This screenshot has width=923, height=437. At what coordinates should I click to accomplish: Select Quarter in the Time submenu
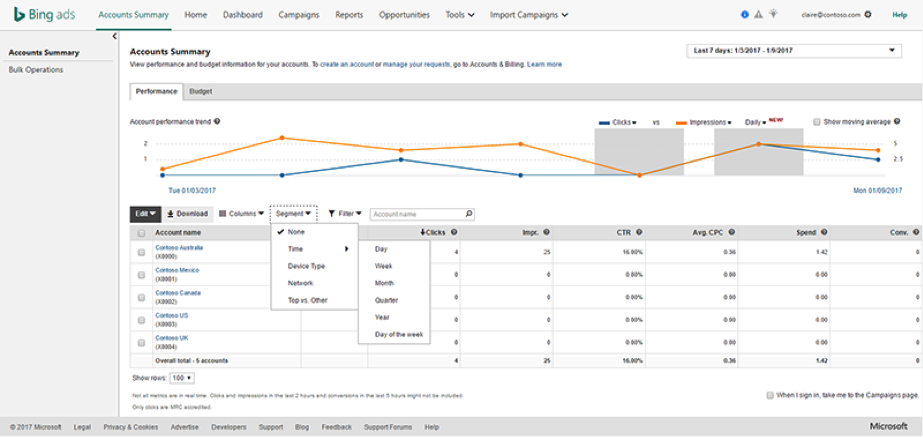394,300
